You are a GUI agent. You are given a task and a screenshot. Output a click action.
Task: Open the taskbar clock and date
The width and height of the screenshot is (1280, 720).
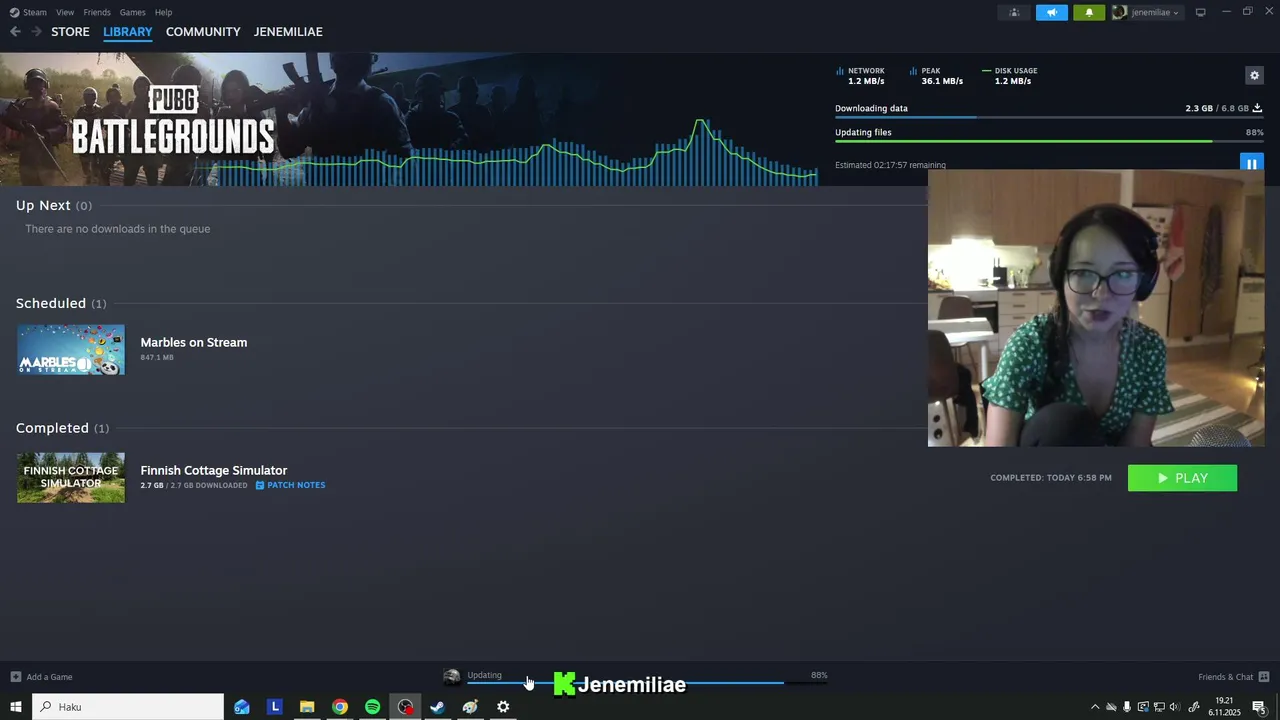[x=1224, y=707]
